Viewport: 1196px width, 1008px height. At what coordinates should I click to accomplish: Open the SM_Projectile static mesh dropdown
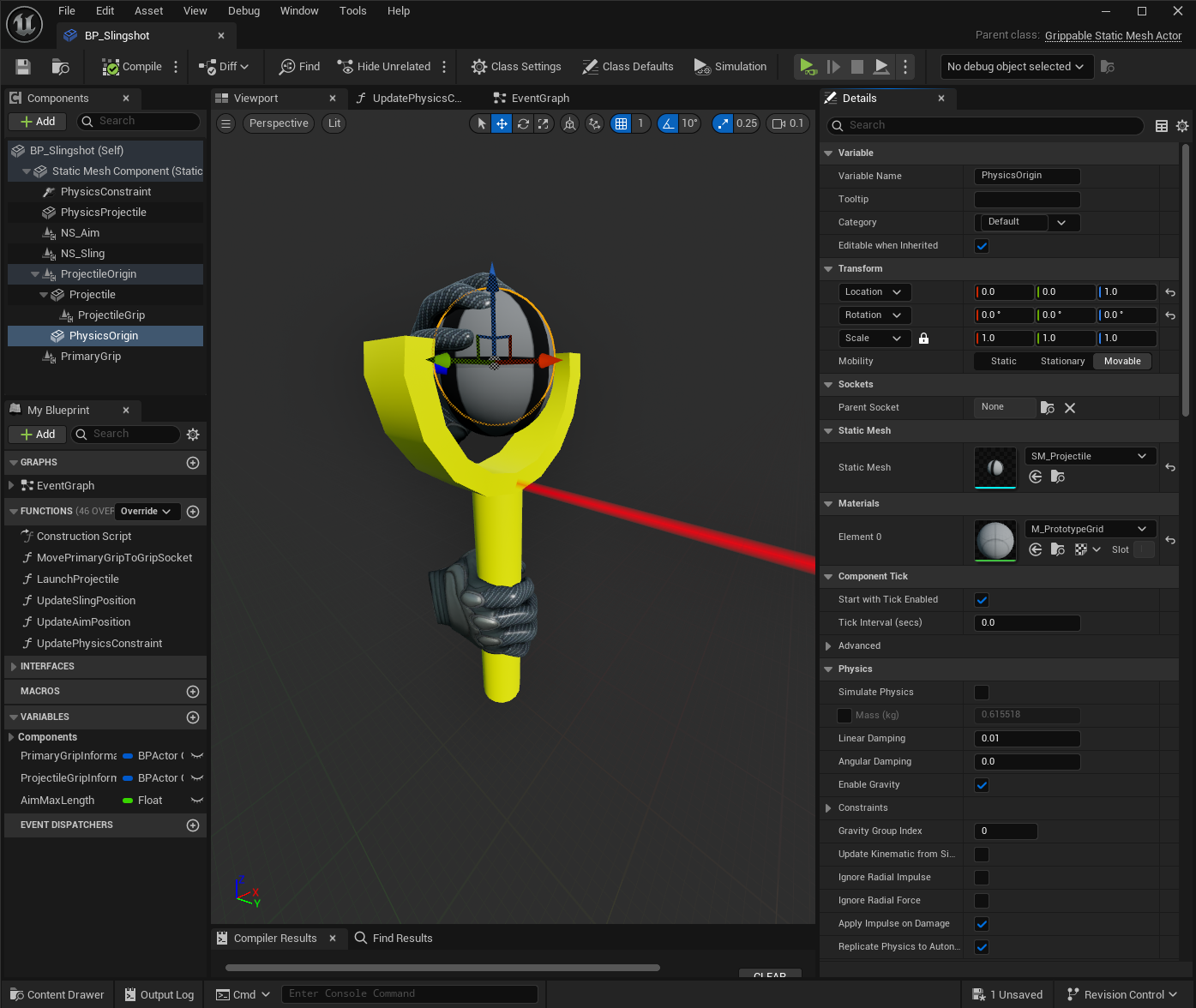click(x=1090, y=456)
